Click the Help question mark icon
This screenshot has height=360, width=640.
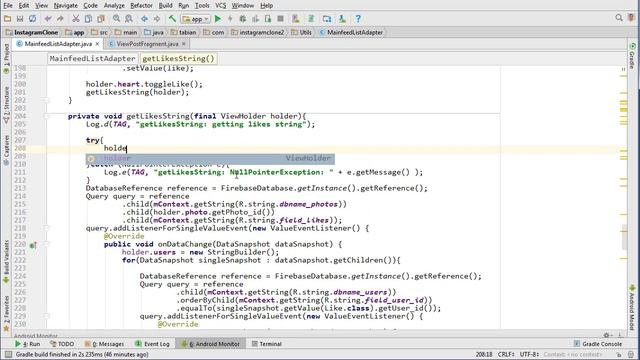[358, 19]
